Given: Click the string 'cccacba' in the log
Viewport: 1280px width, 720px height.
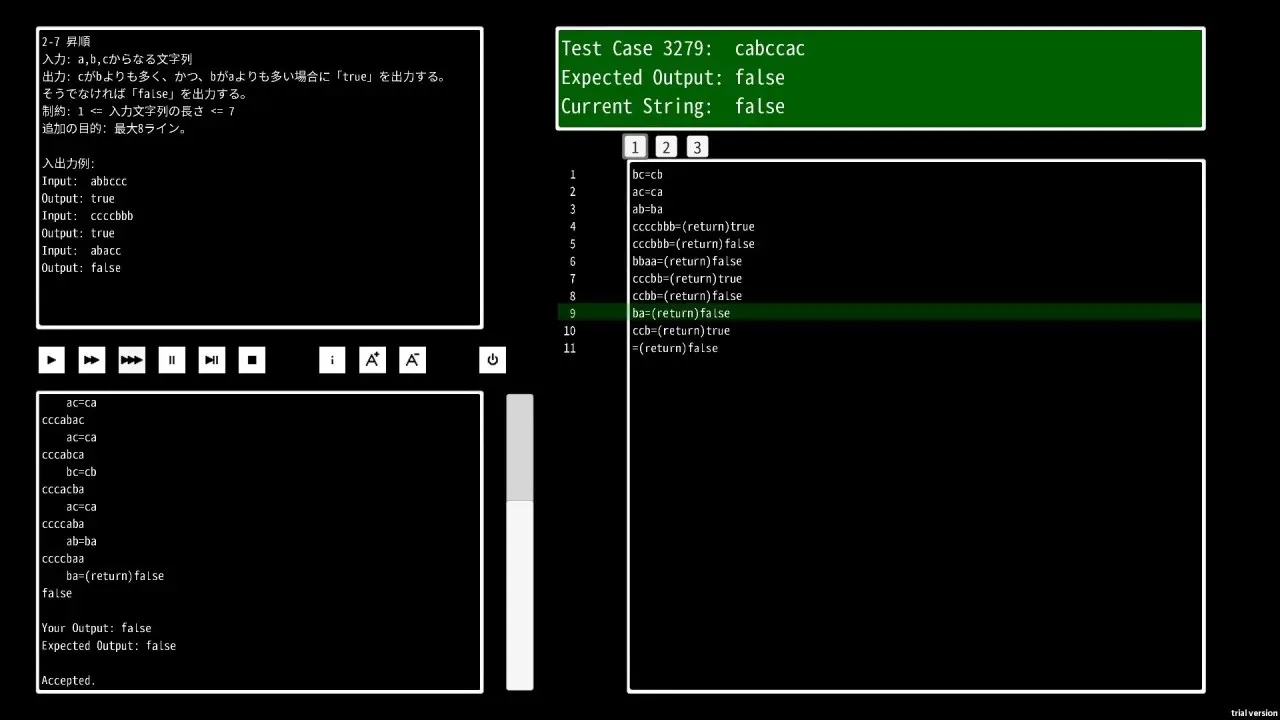Looking at the screenshot, I should 63,489.
